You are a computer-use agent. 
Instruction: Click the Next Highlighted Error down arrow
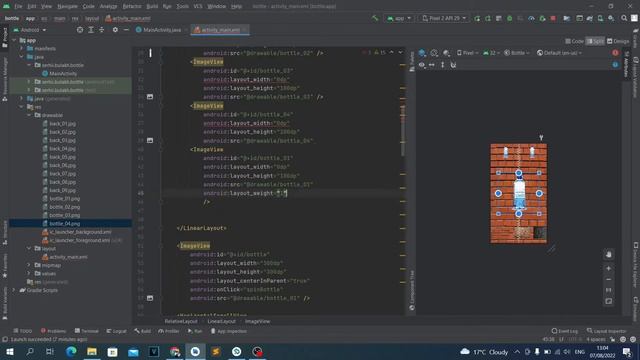click(x=400, y=52)
